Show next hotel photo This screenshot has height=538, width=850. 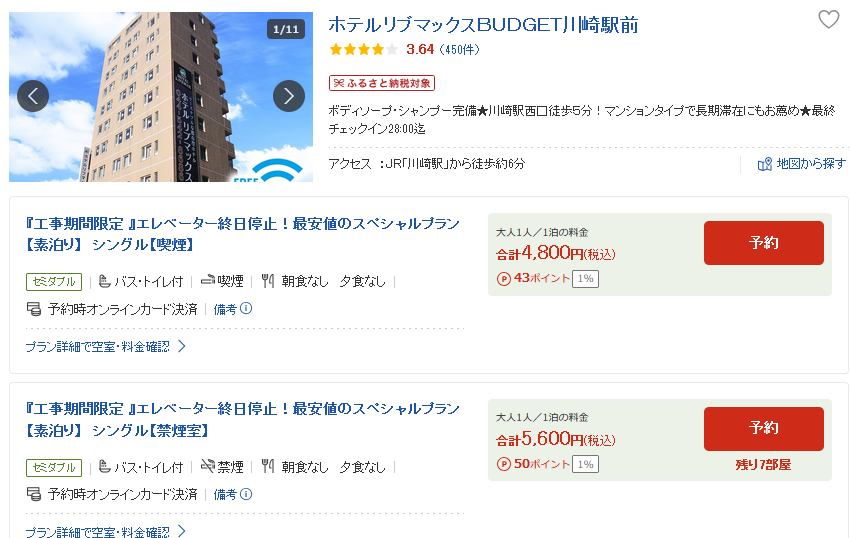coord(289,96)
